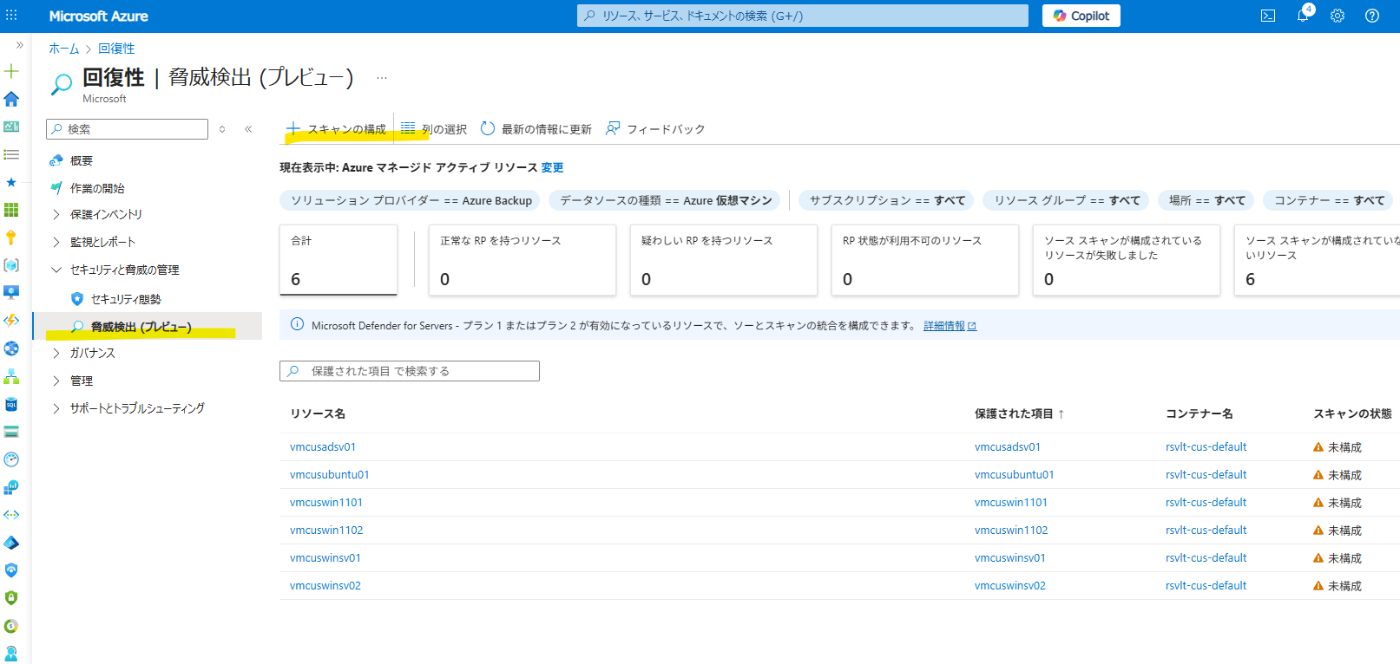
Task: Click the top Azure resource search bar
Action: point(803,16)
